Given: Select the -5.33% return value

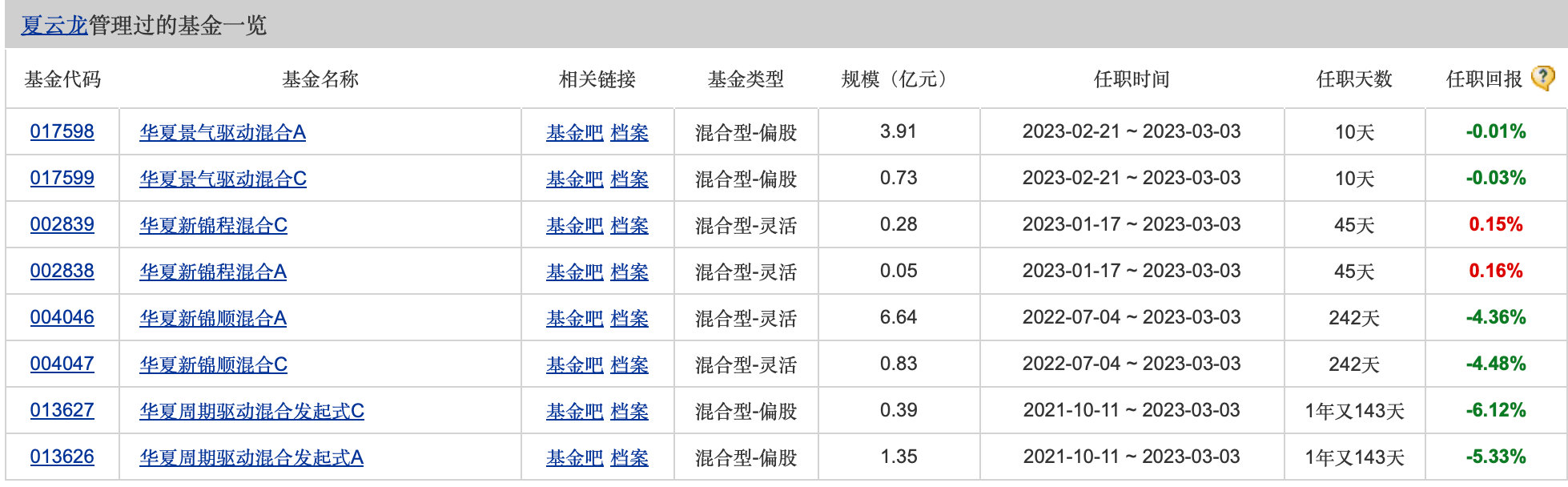Looking at the screenshot, I should [1496, 457].
